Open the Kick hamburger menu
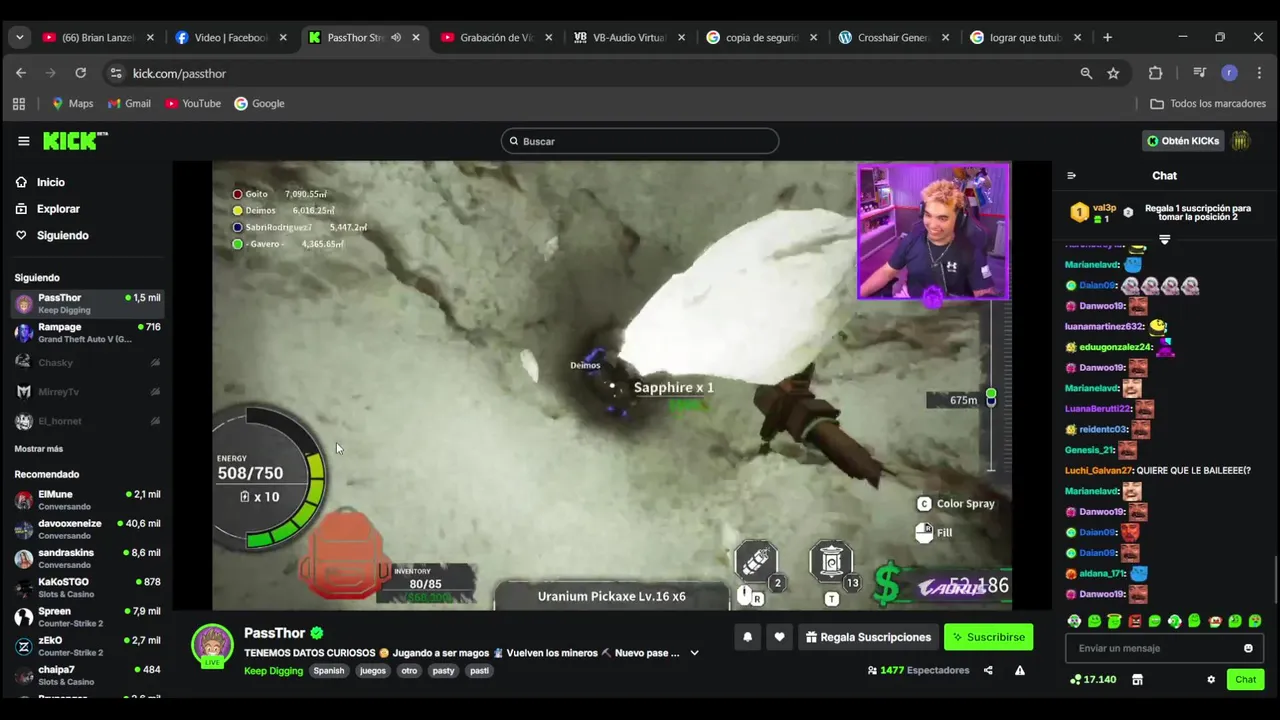Screen dimensions: 1280x720 [x=23, y=141]
